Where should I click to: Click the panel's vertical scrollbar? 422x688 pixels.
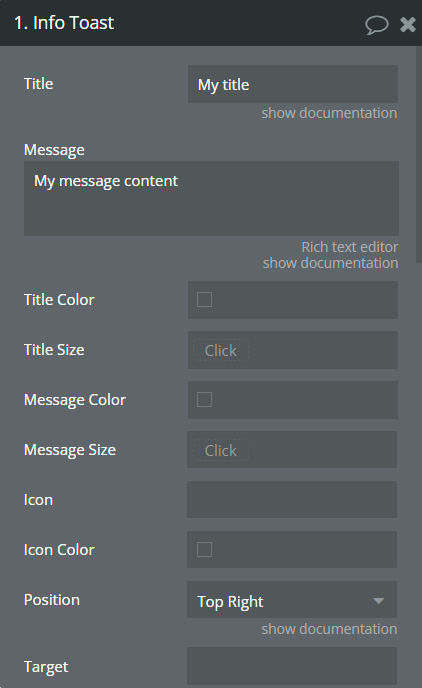coord(418,154)
